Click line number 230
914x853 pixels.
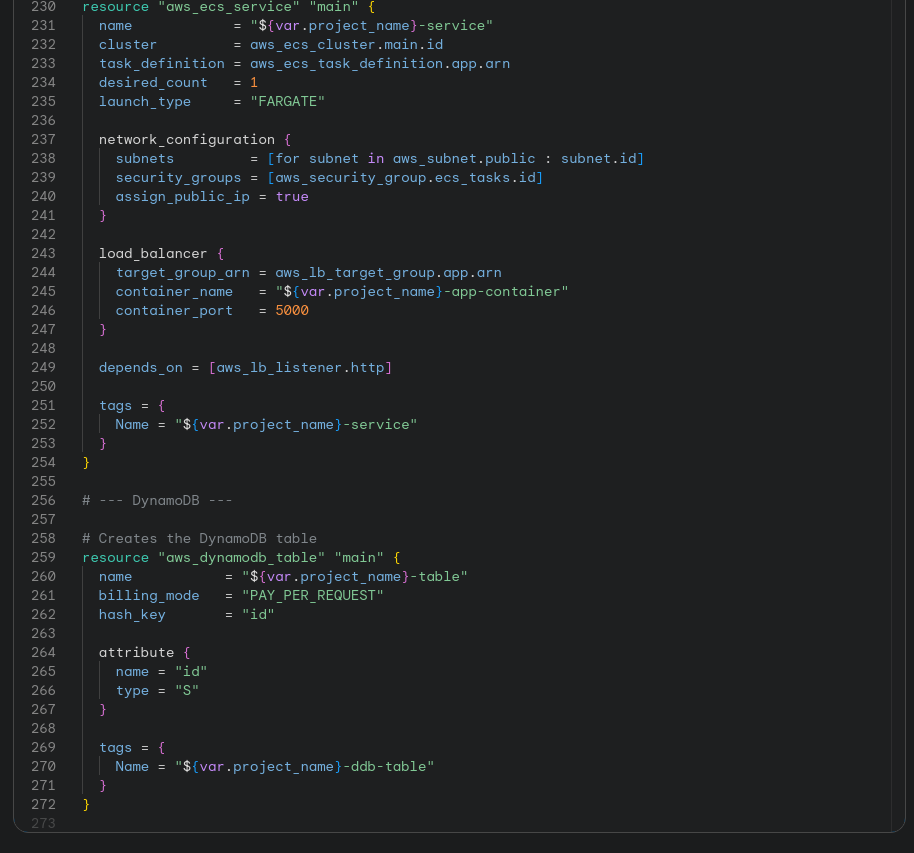tap(43, 6)
